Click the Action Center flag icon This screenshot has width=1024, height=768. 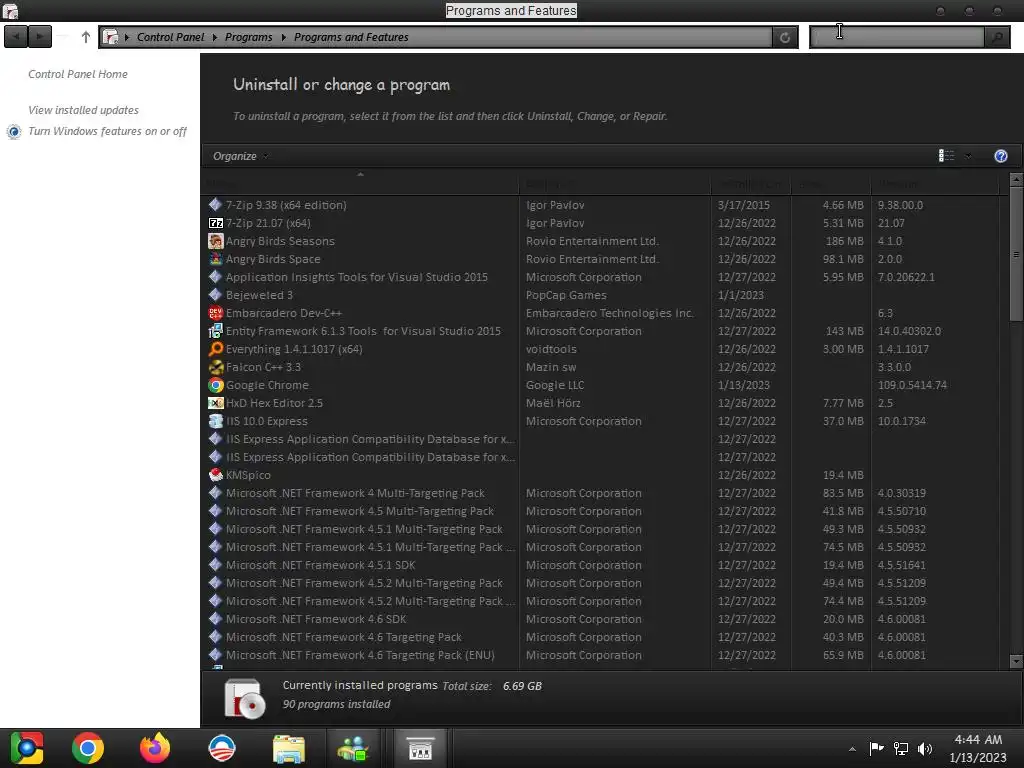pyautogui.click(x=876, y=748)
